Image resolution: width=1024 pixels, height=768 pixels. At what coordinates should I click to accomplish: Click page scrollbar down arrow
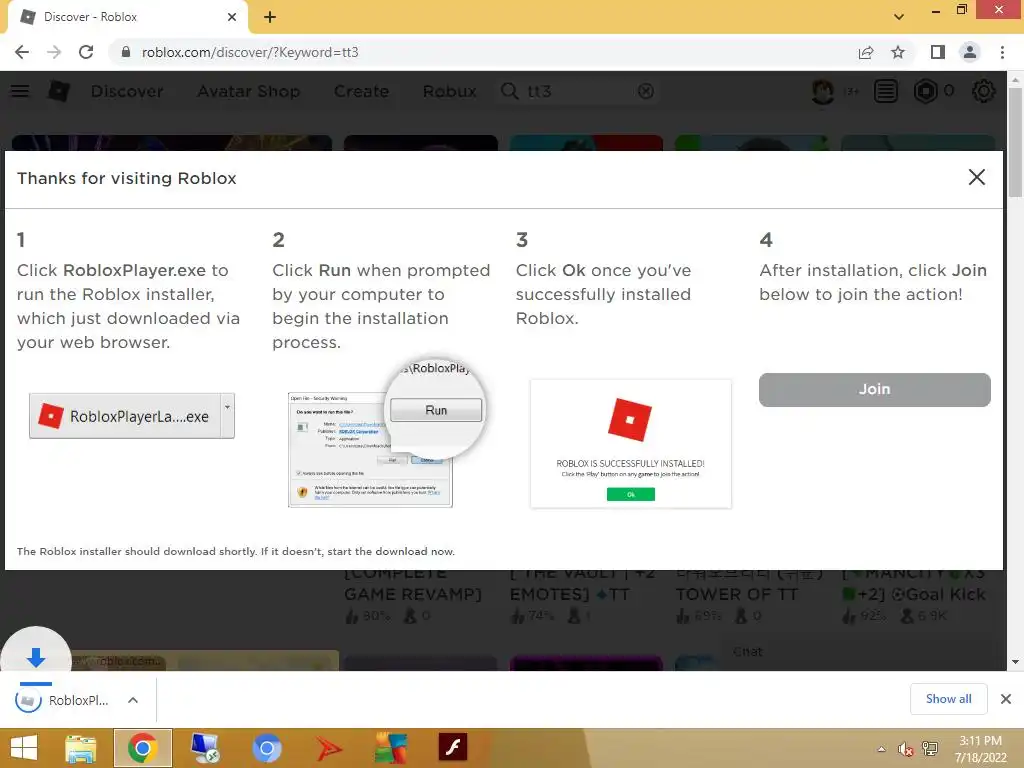coord(1016,663)
